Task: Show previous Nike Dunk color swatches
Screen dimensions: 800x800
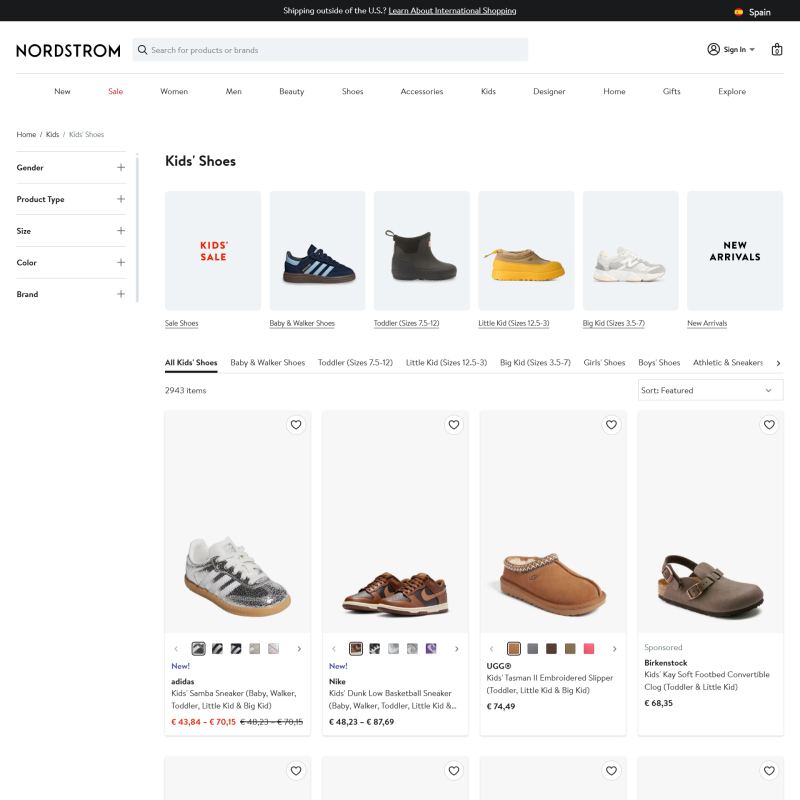Action: 334,649
